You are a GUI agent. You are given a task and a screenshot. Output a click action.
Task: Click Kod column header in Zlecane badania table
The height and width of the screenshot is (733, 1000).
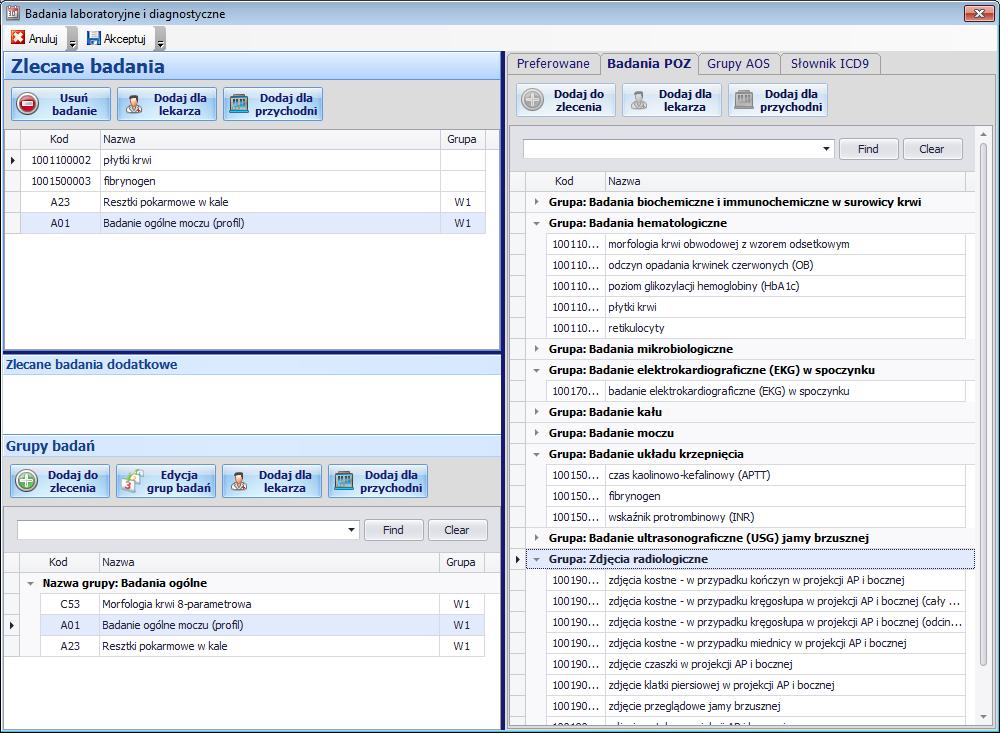(60, 139)
